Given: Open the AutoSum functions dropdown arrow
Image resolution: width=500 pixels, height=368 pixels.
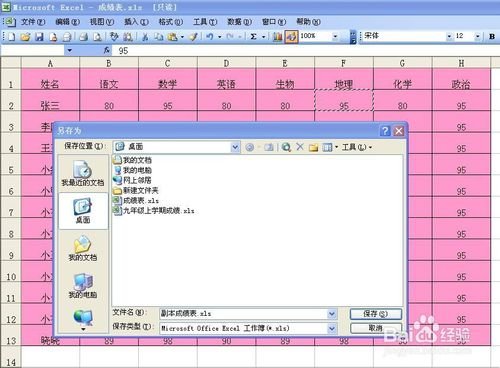Looking at the screenshot, I should pos(263,37).
